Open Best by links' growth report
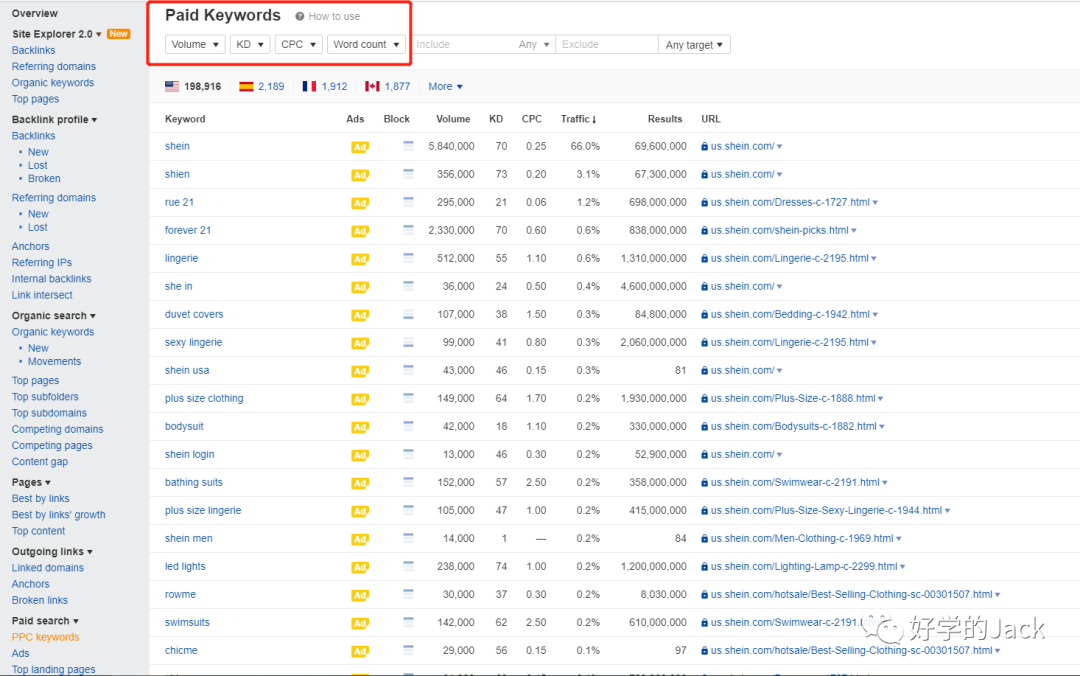This screenshot has height=676, width=1080. click(59, 515)
